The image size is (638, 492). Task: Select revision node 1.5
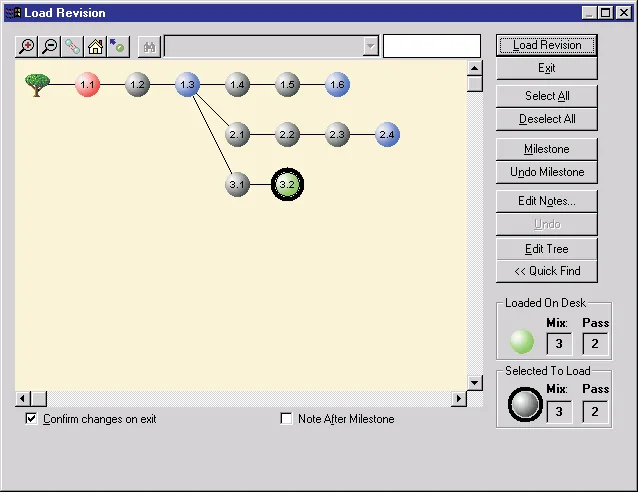287,85
